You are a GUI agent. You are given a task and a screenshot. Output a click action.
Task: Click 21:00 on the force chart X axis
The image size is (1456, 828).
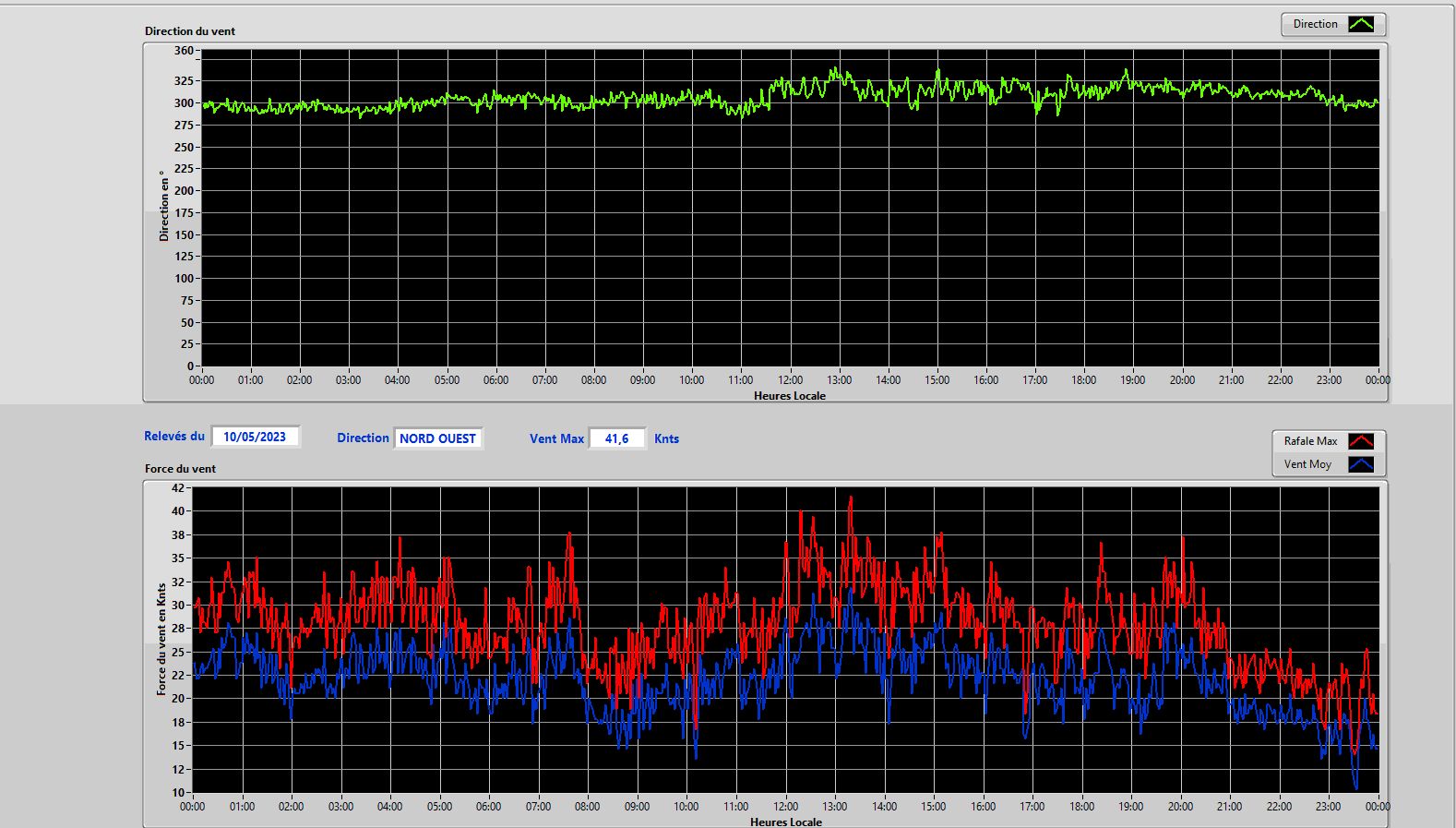[1230, 807]
